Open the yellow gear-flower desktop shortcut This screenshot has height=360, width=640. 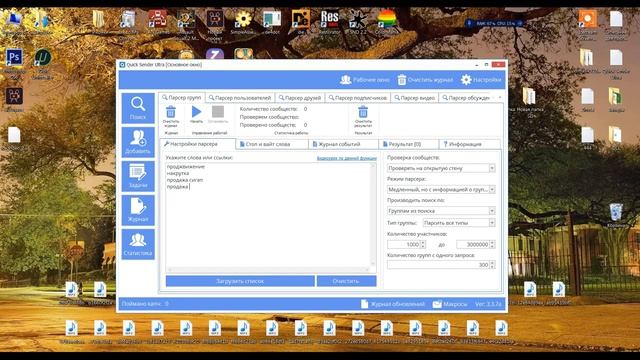click(x=243, y=22)
